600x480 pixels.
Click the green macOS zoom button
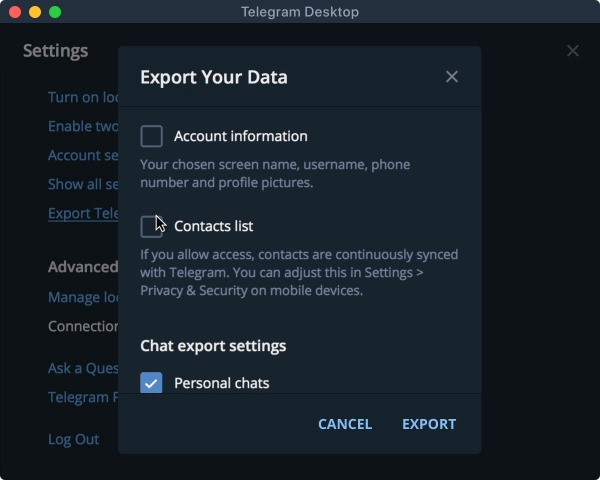click(x=55, y=12)
